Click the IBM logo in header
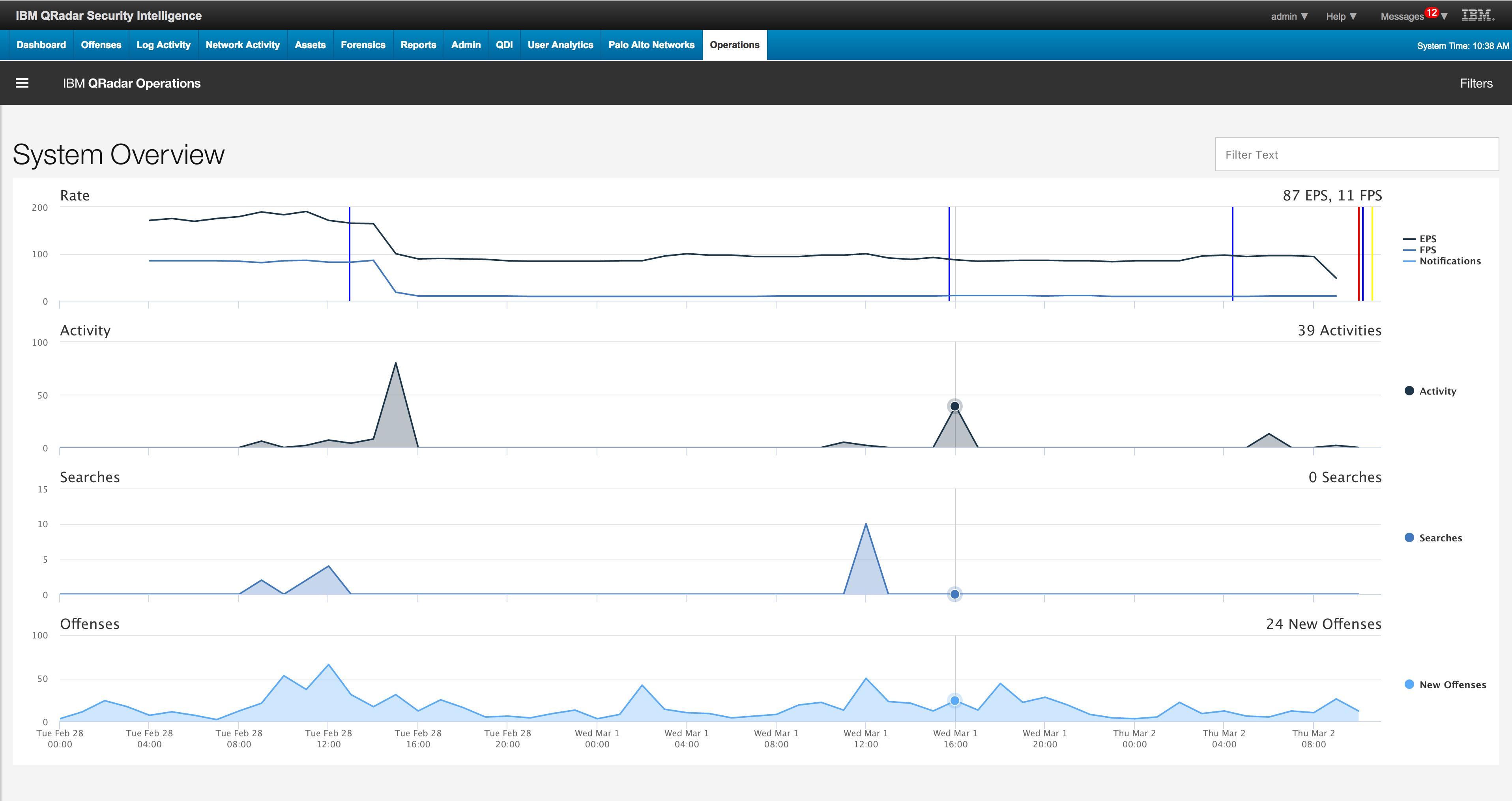The width and height of the screenshot is (1512, 801). click(1478, 15)
